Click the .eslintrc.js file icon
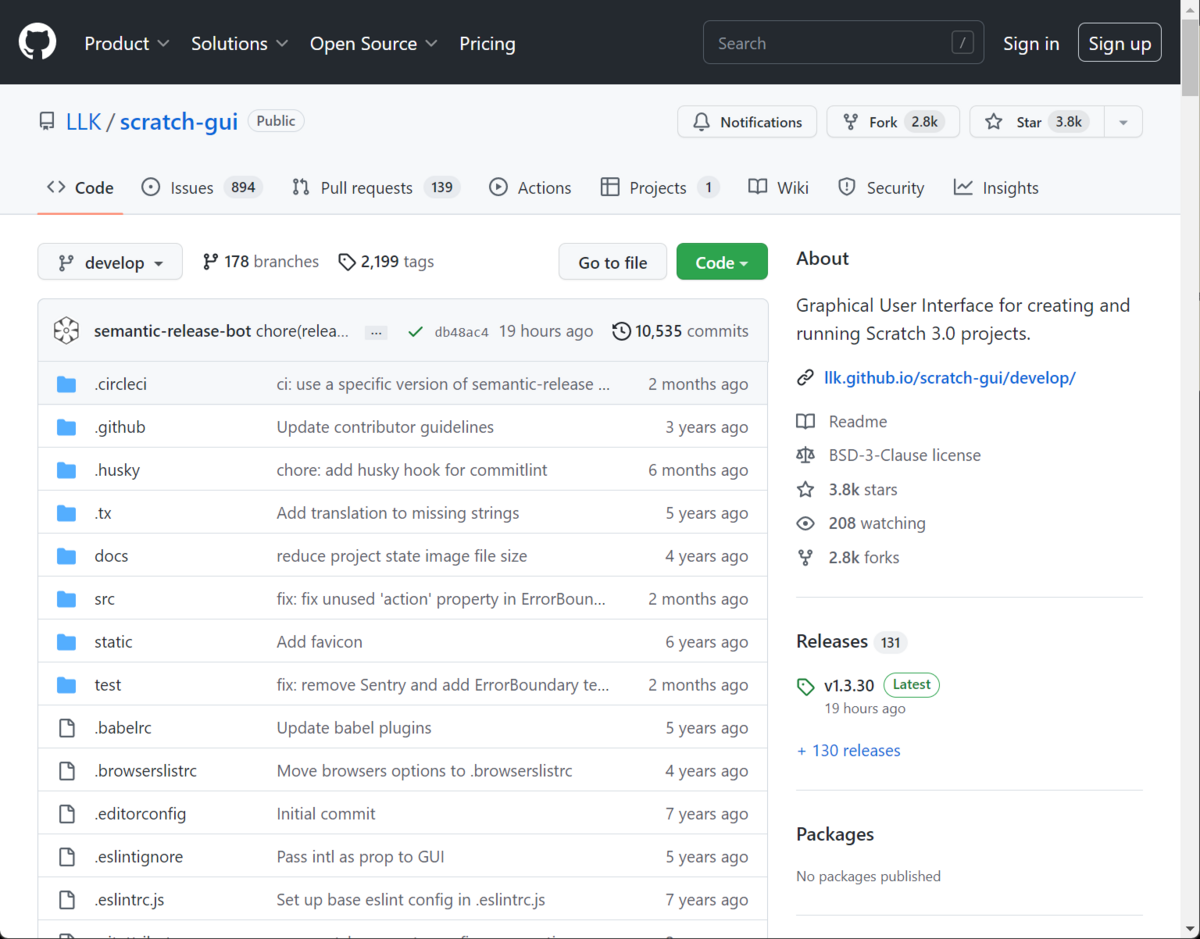 pos(67,900)
